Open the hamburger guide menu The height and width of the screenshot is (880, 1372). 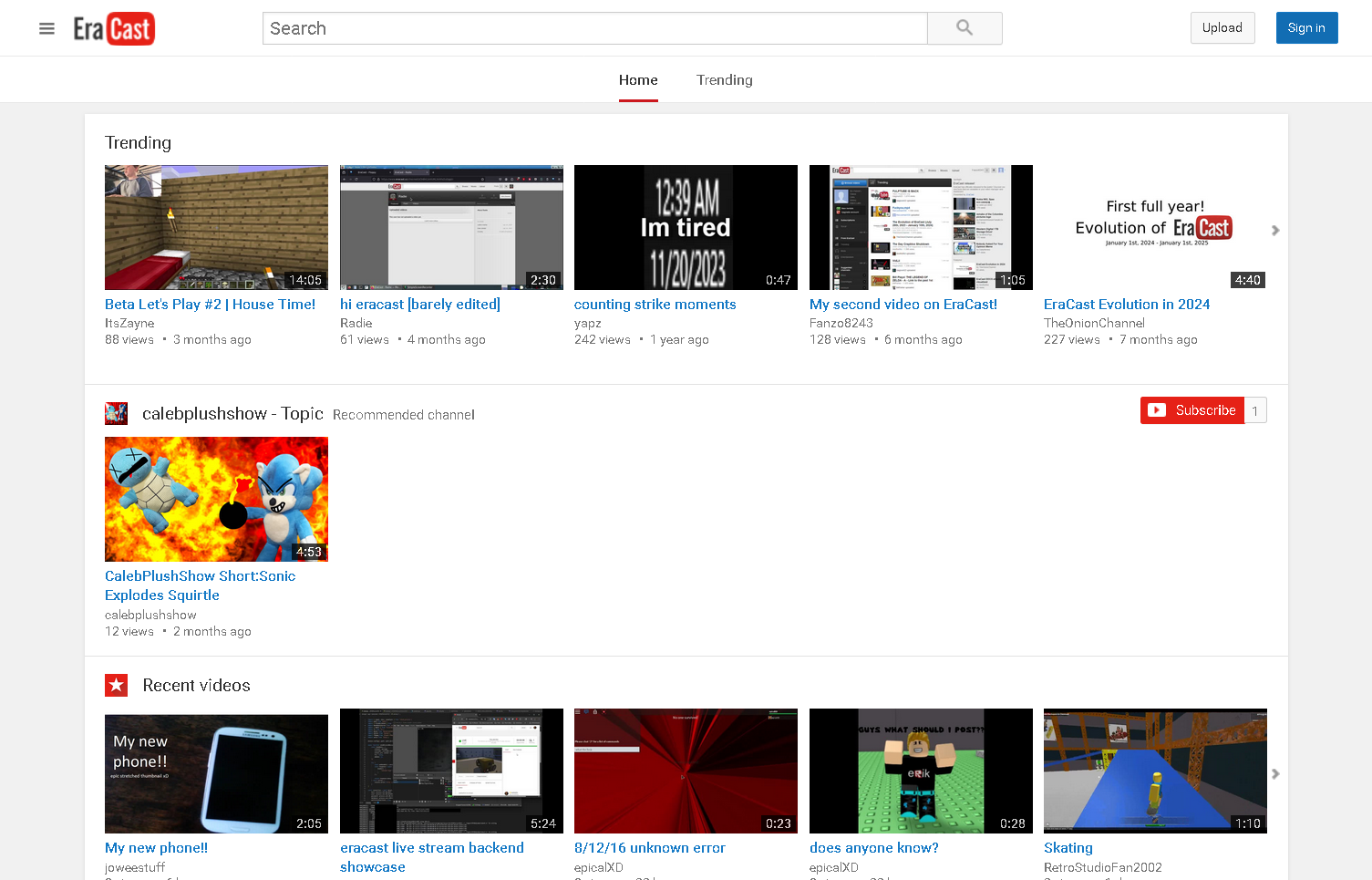click(x=46, y=28)
